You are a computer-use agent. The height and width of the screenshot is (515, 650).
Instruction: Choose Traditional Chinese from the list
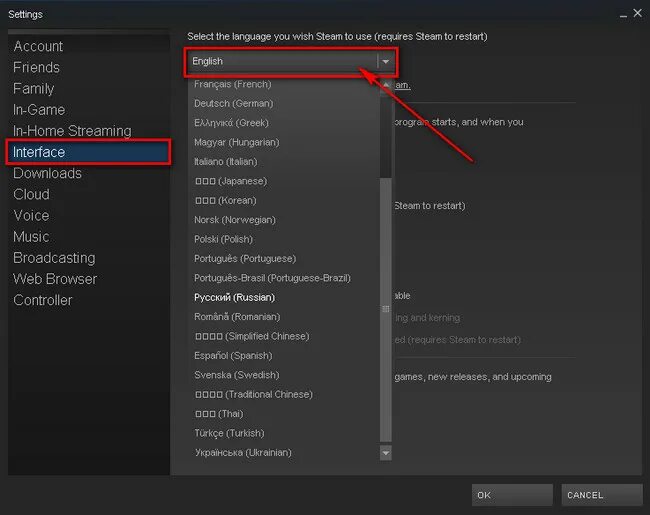click(284, 394)
